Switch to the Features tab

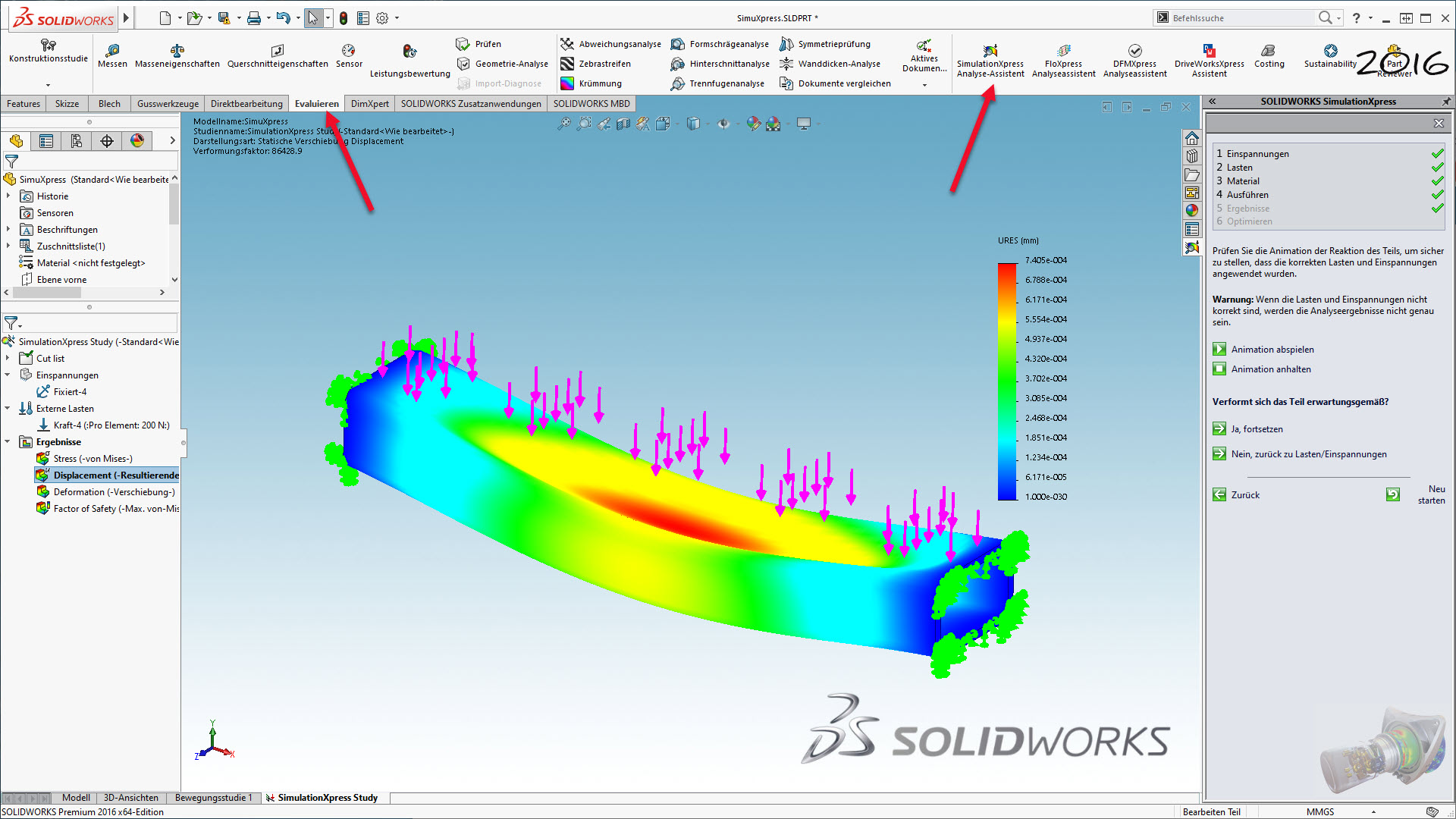24,104
